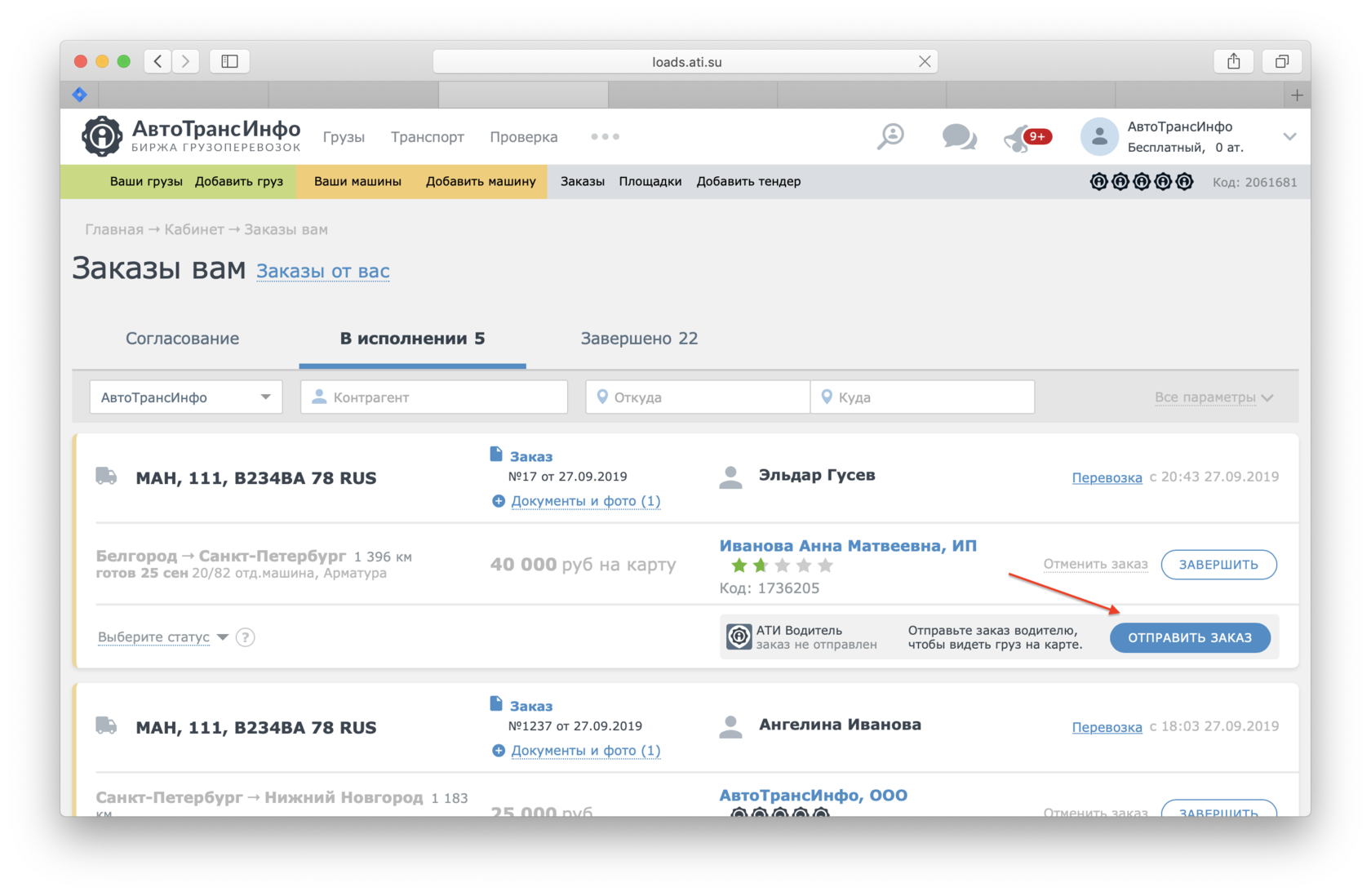Click the truck icon of the Эльдар Гусев order

coord(106,476)
